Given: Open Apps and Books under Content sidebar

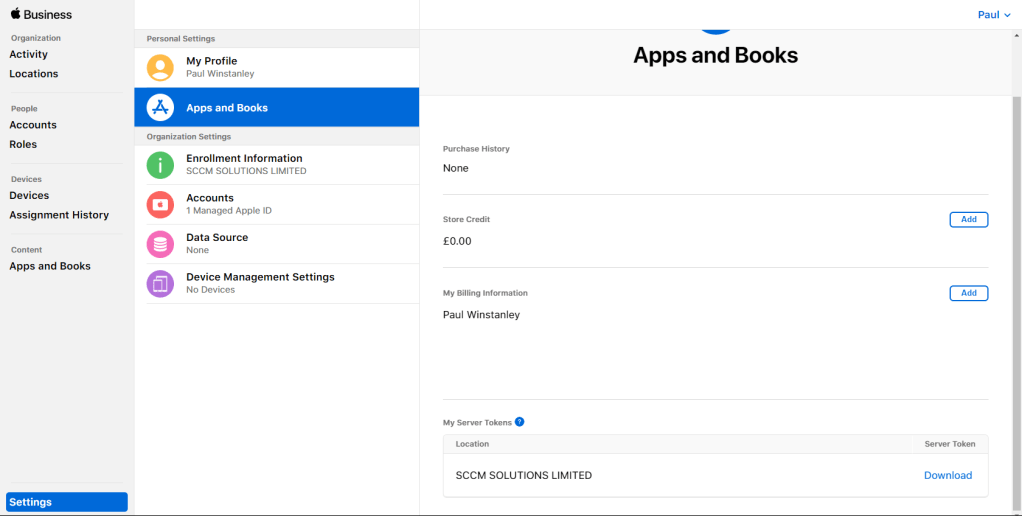Looking at the screenshot, I should (50, 266).
